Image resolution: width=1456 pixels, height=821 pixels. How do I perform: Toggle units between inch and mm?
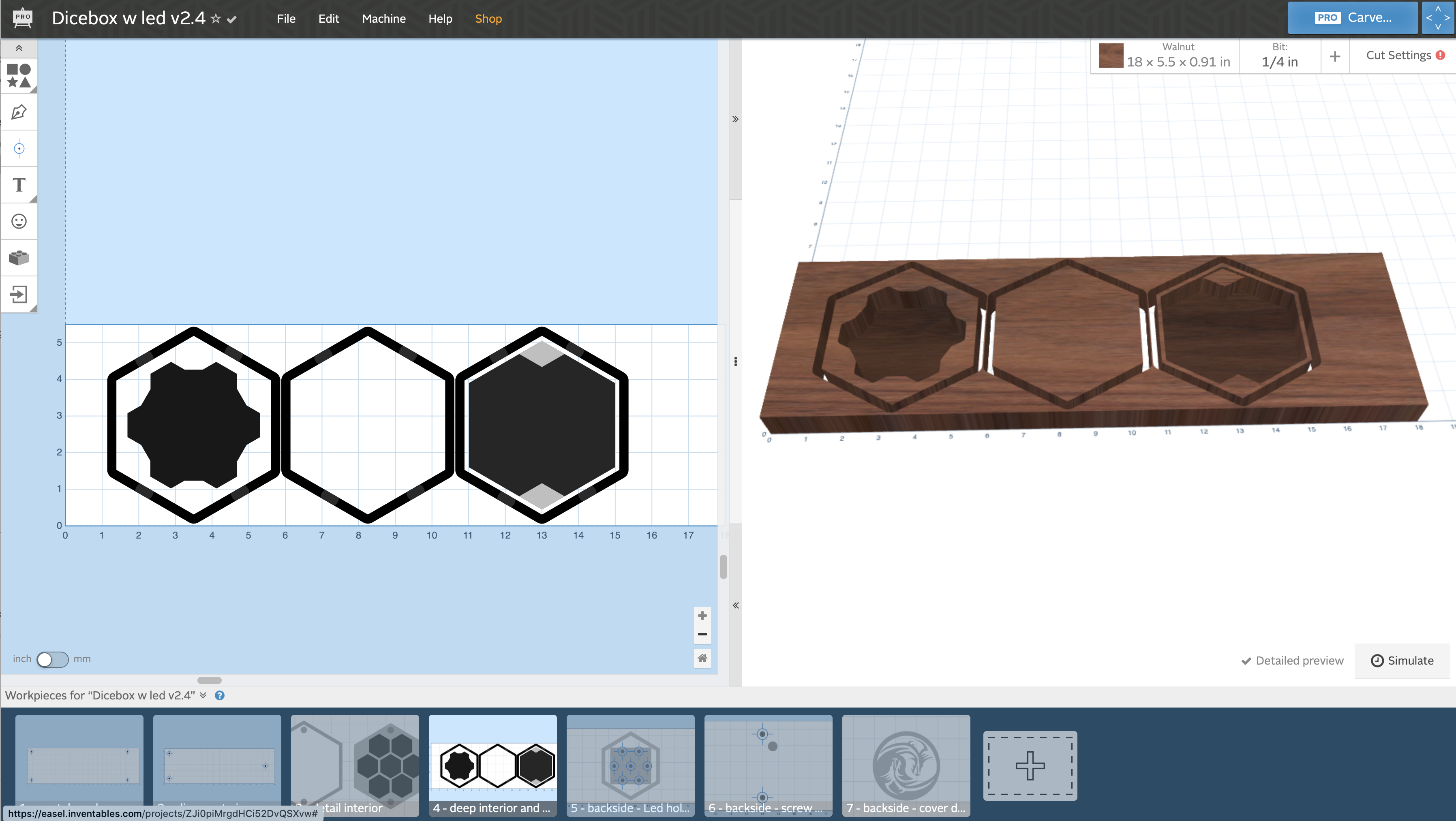[52, 659]
